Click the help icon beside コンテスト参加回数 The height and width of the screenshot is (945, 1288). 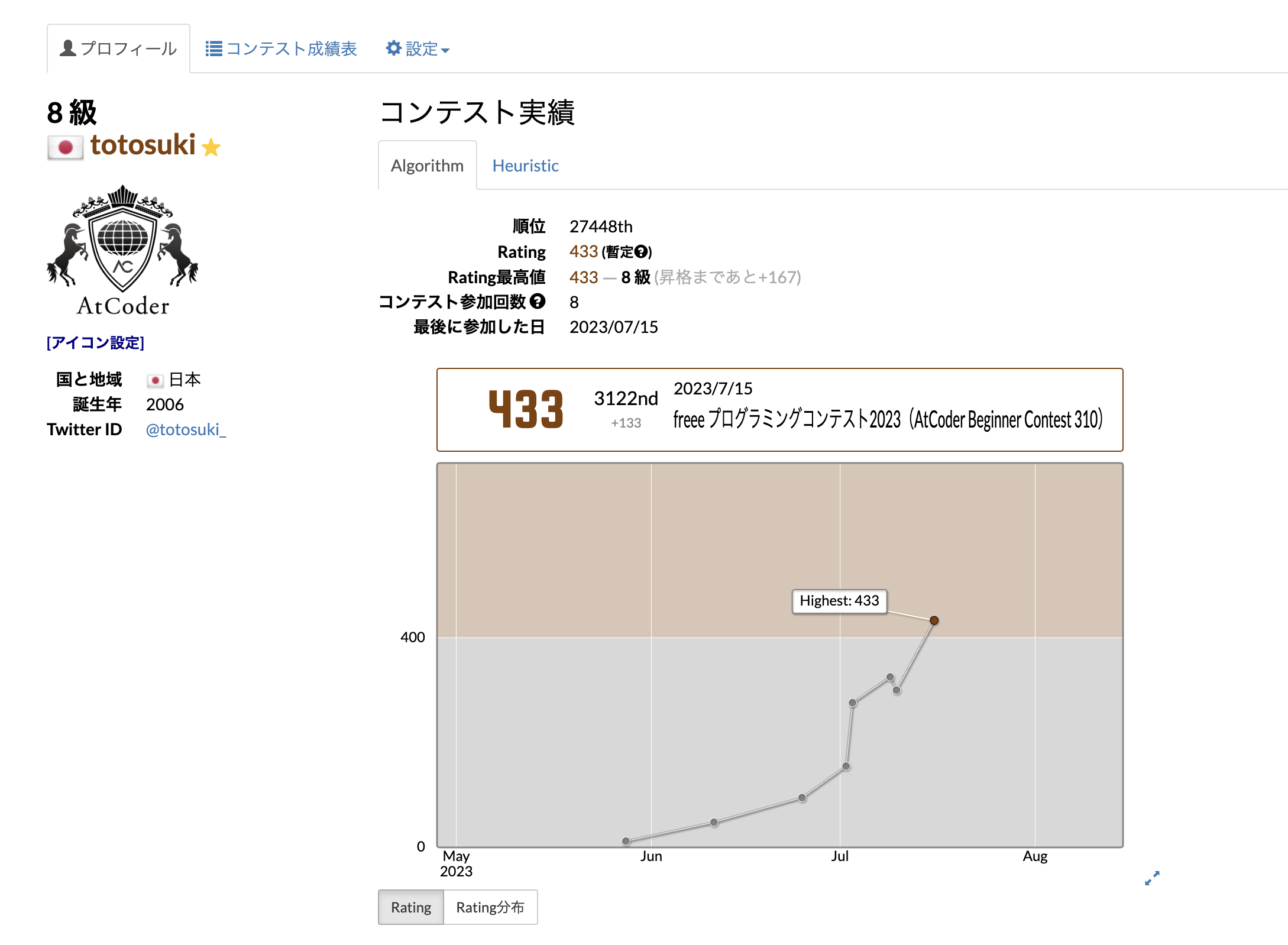click(537, 302)
